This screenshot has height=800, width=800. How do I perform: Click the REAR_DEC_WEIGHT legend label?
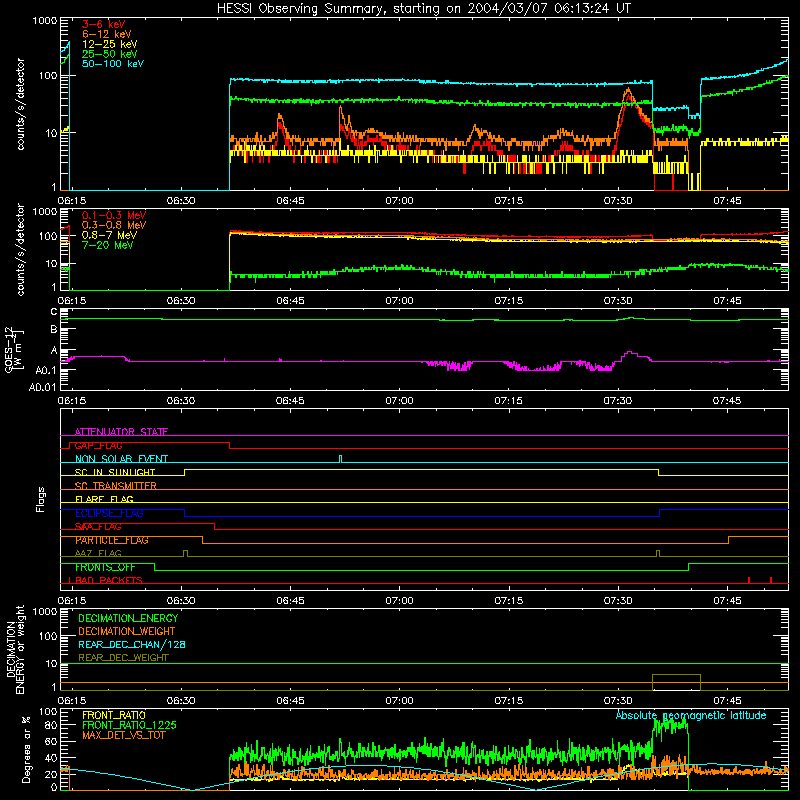pyautogui.click(x=123, y=658)
